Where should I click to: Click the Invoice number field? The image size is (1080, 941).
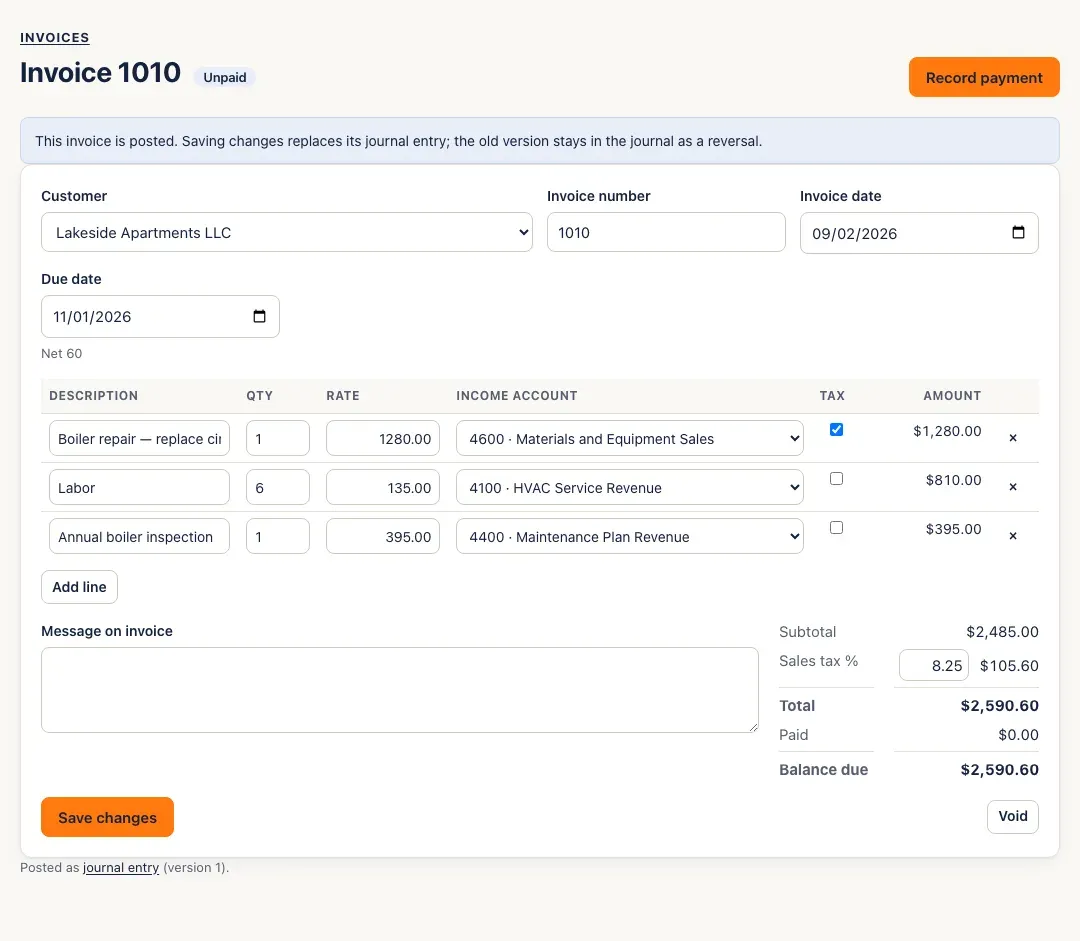tap(666, 232)
